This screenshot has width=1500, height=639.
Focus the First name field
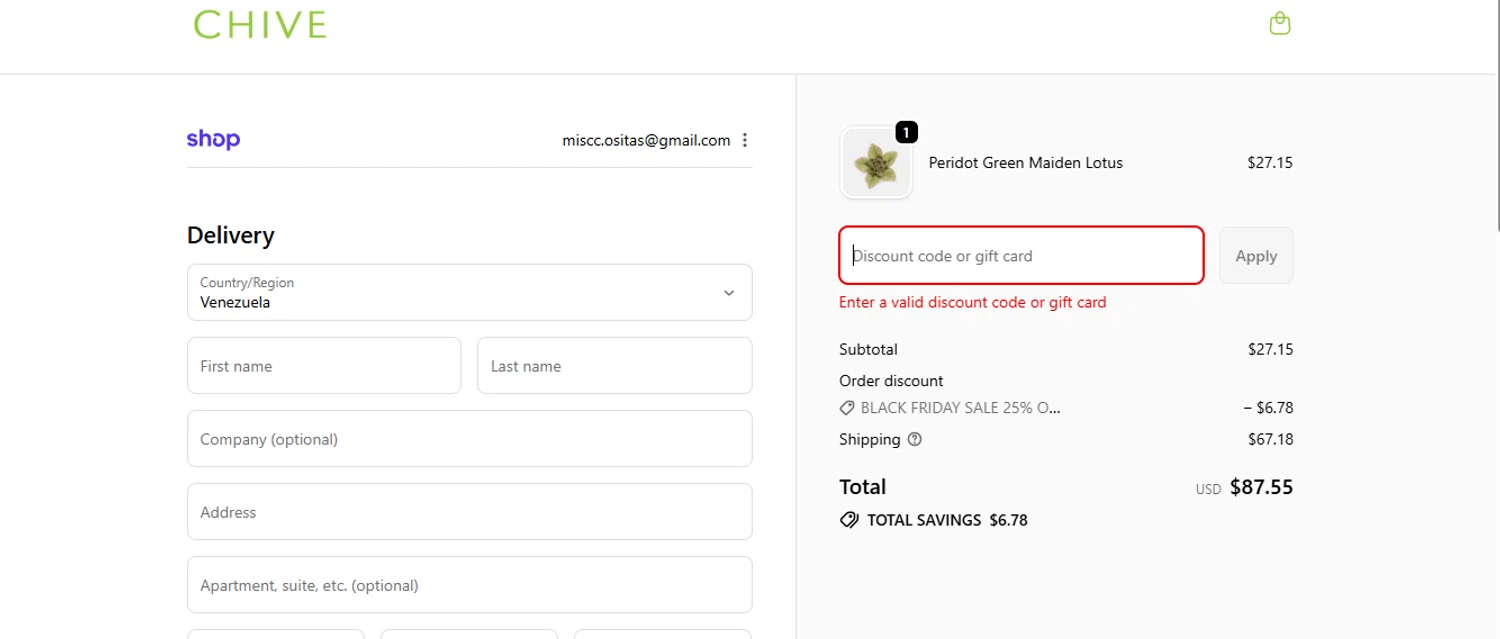pos(324,366)
